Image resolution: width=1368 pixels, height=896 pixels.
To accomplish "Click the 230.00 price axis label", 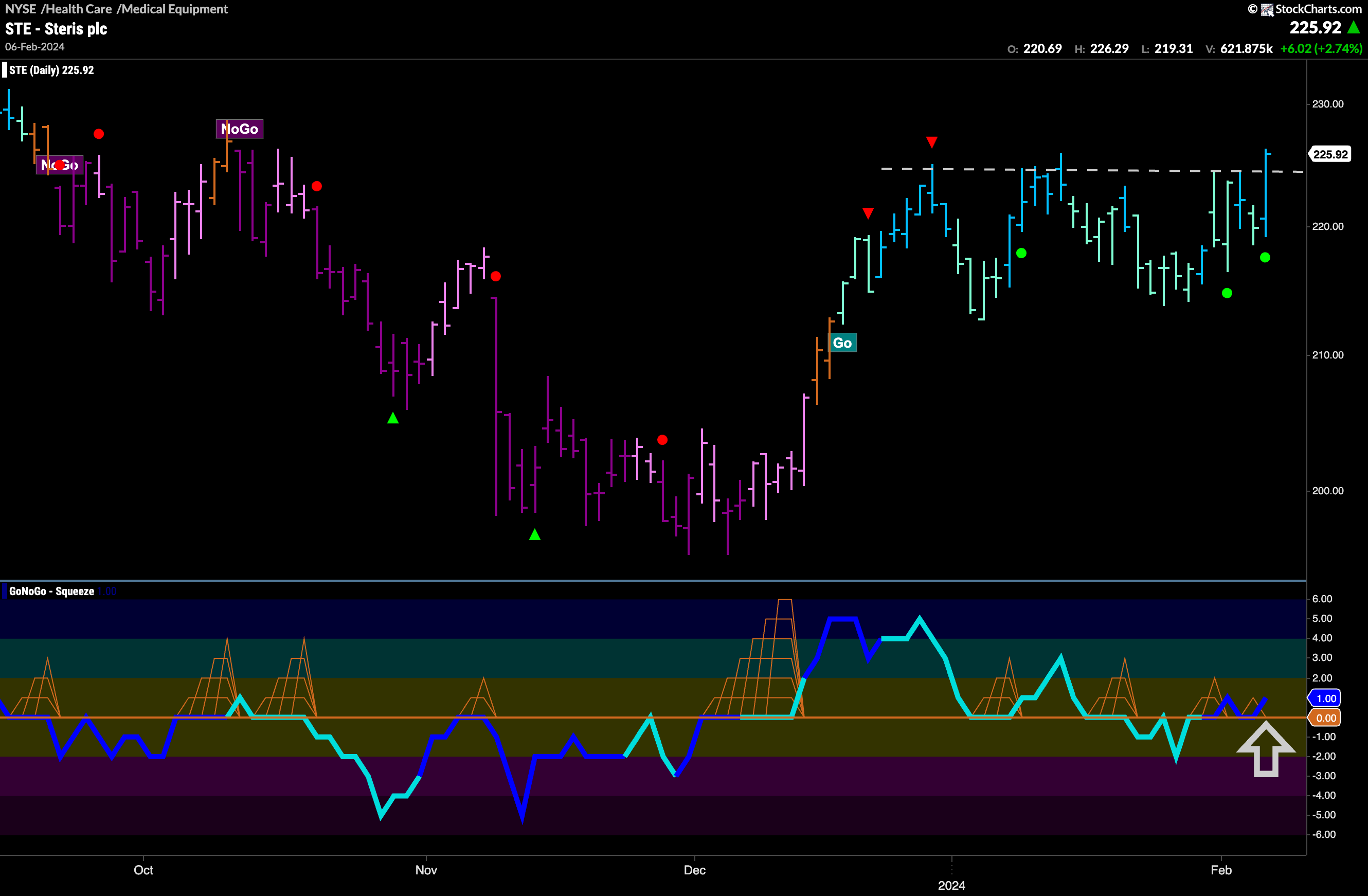I will click(1328, 104).
